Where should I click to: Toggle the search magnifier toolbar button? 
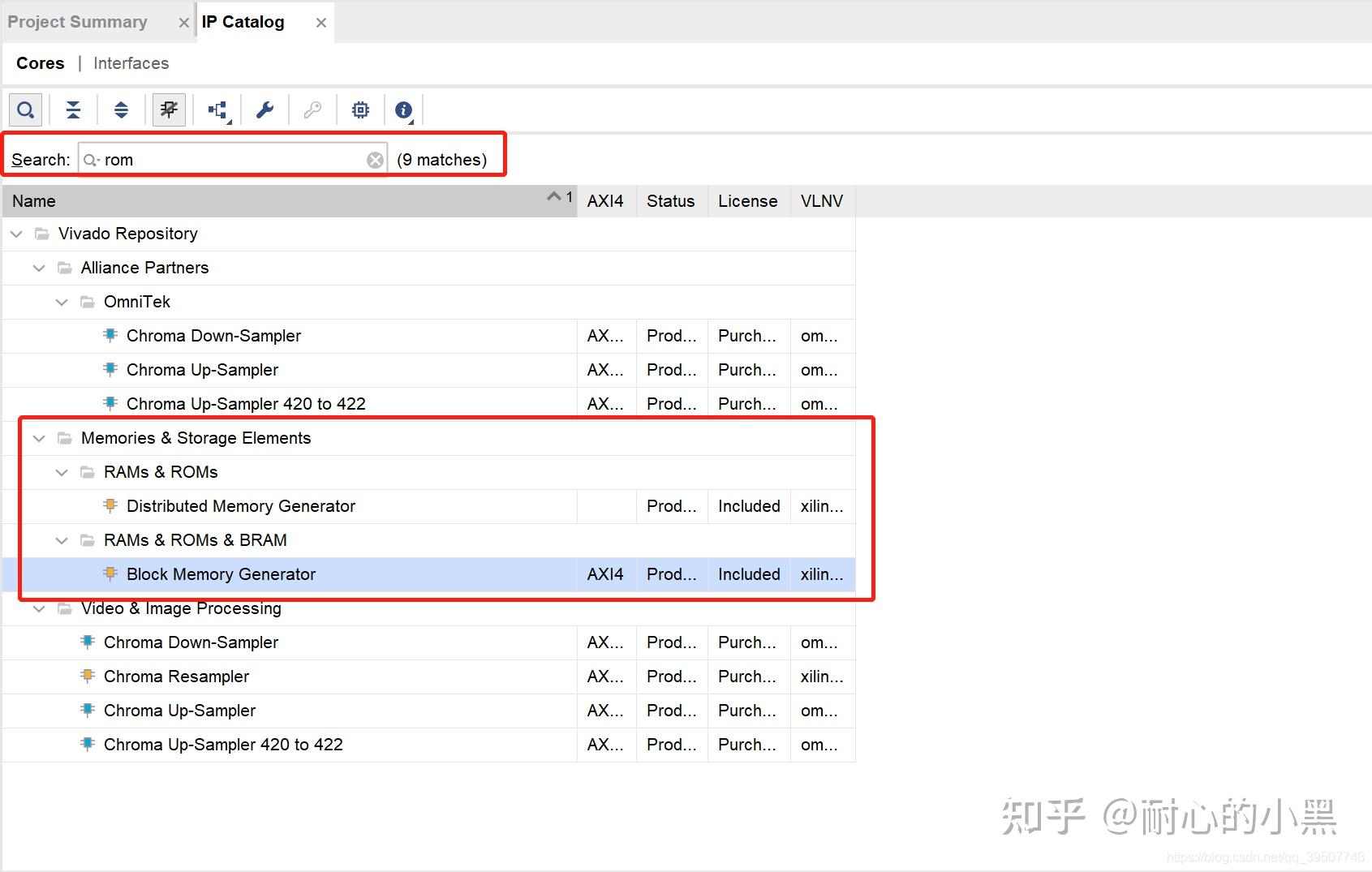click(x=26, y=110)
